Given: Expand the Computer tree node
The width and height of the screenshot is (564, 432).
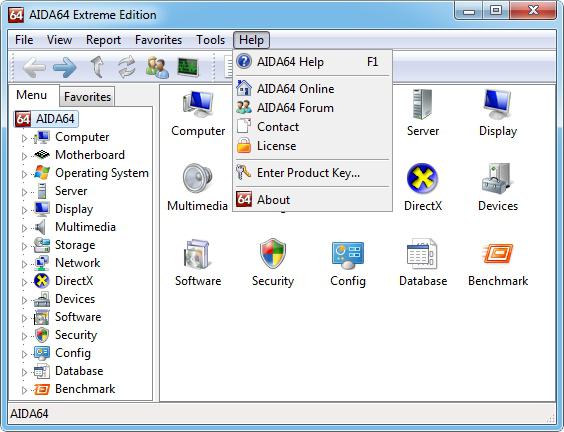Looking at the screenshot, I should 24,138.
